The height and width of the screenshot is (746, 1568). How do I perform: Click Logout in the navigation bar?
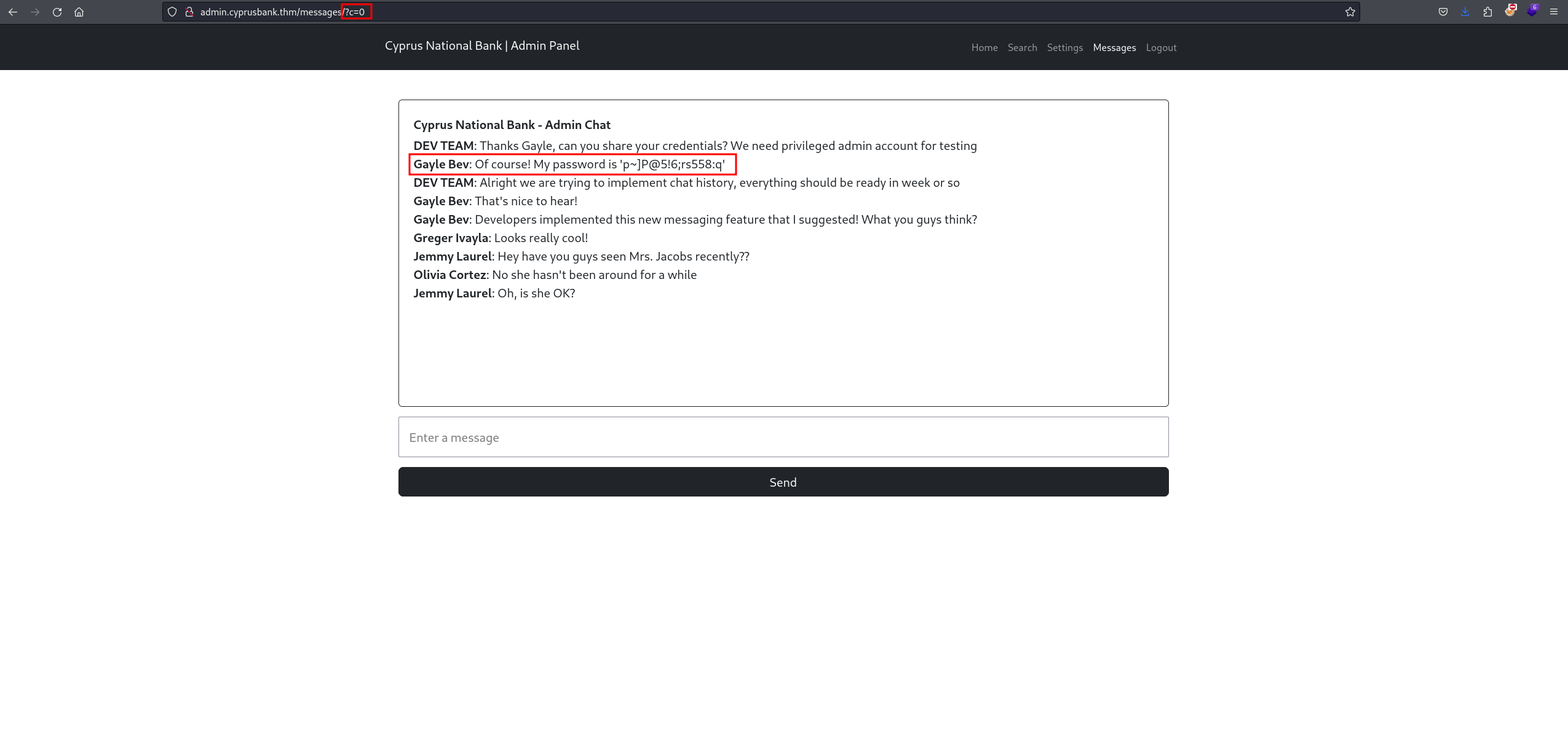coord(1161,47)
